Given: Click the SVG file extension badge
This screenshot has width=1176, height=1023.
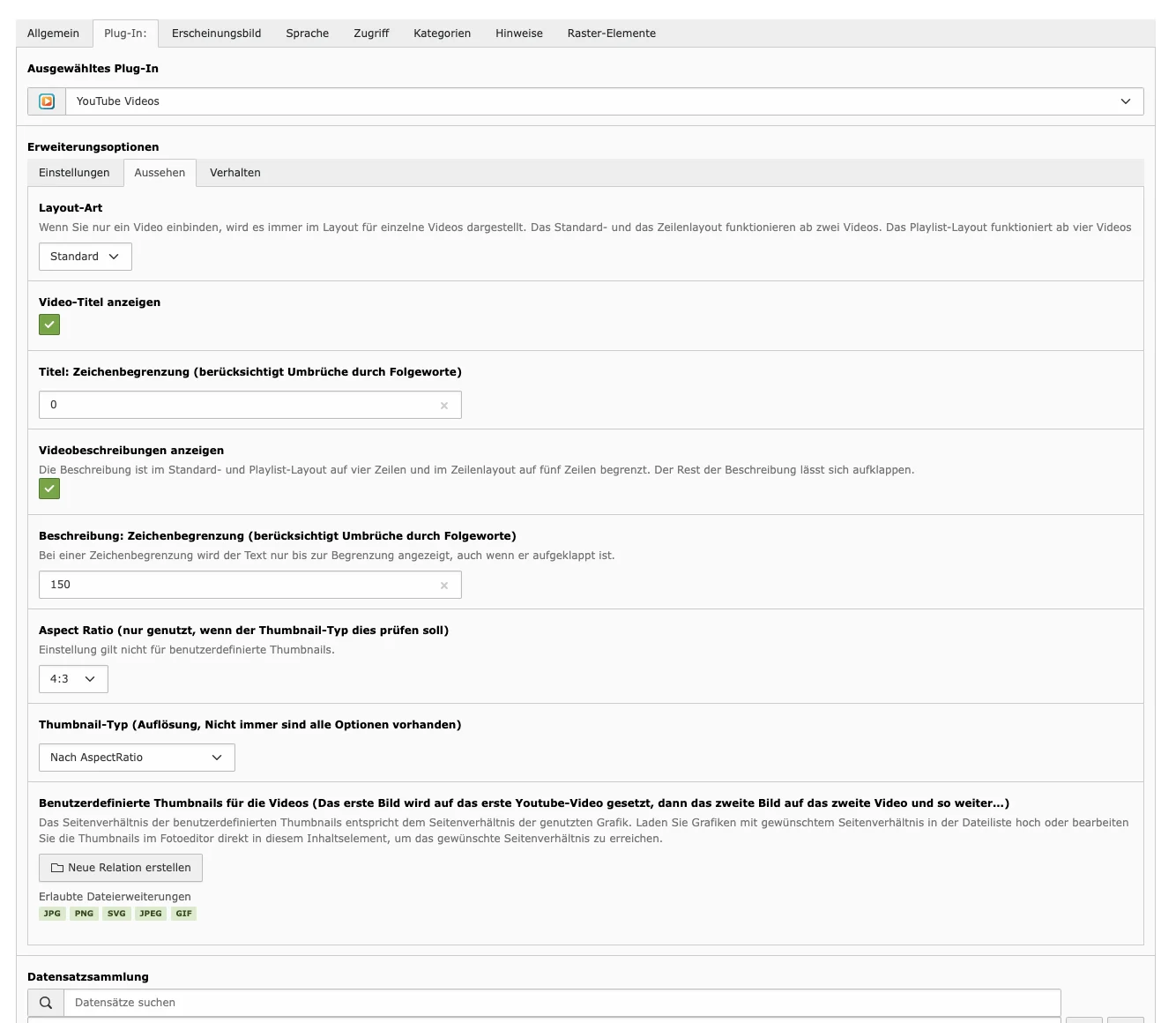Looking at the screenshot, I should pyautogui.click(x=116, y=914).
